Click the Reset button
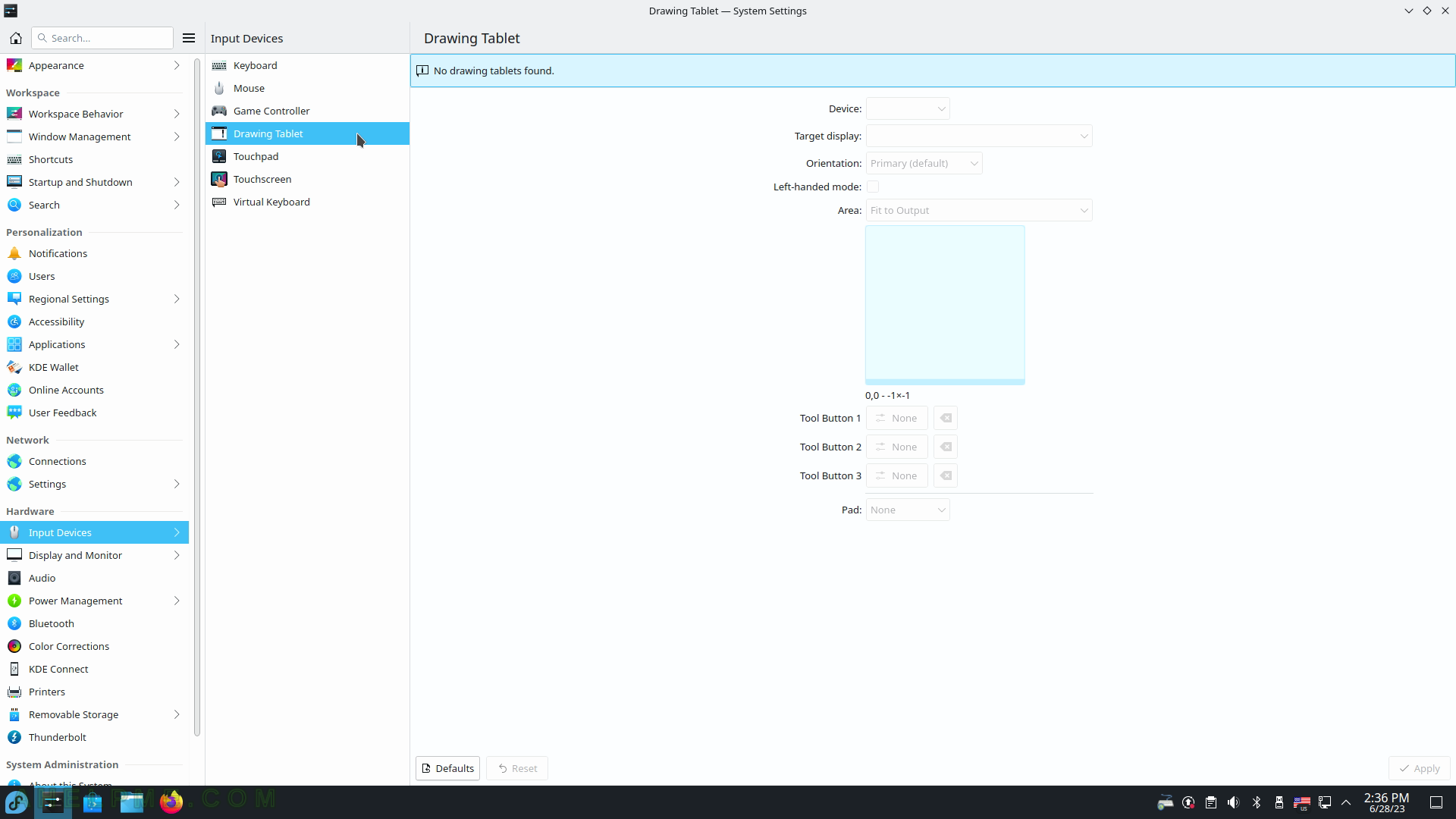 pos(517,768)
